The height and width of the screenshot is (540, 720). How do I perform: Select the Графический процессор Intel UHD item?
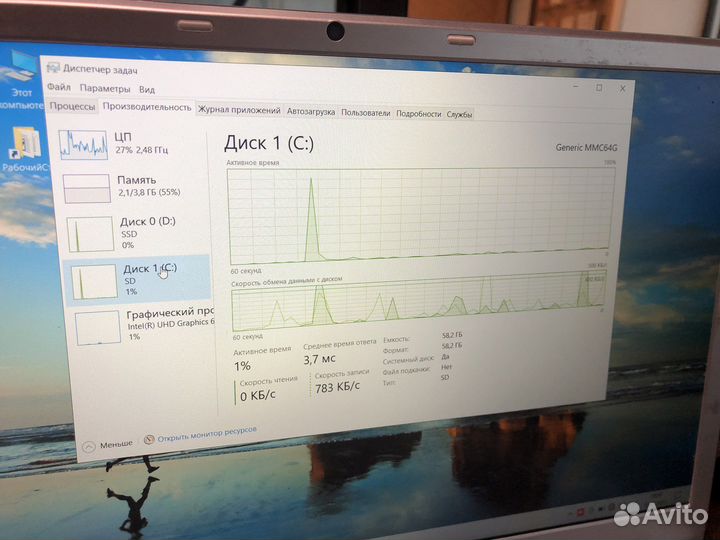coord(97,328)
